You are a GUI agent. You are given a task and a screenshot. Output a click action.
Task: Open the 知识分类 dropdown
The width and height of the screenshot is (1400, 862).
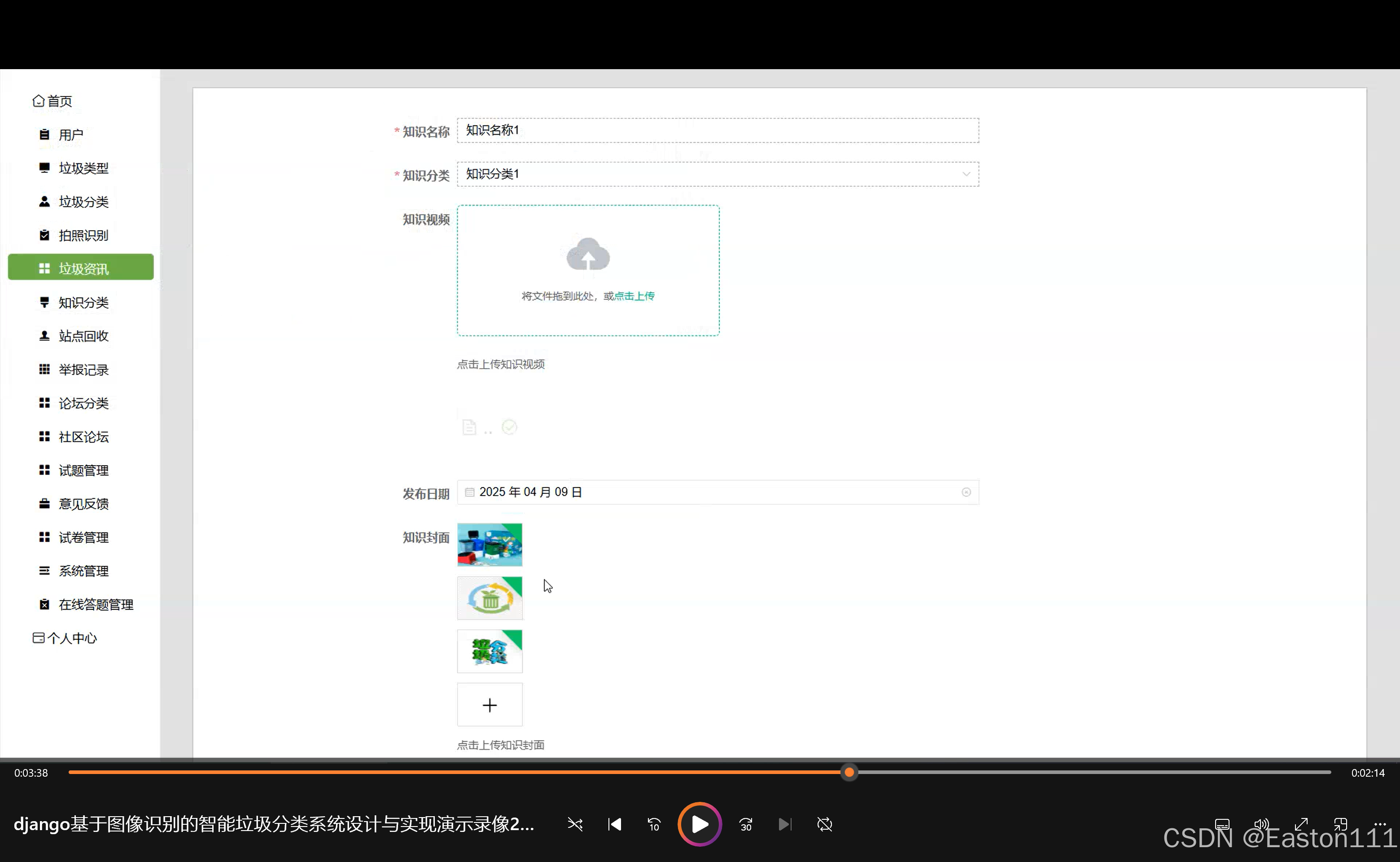point(718,175)
